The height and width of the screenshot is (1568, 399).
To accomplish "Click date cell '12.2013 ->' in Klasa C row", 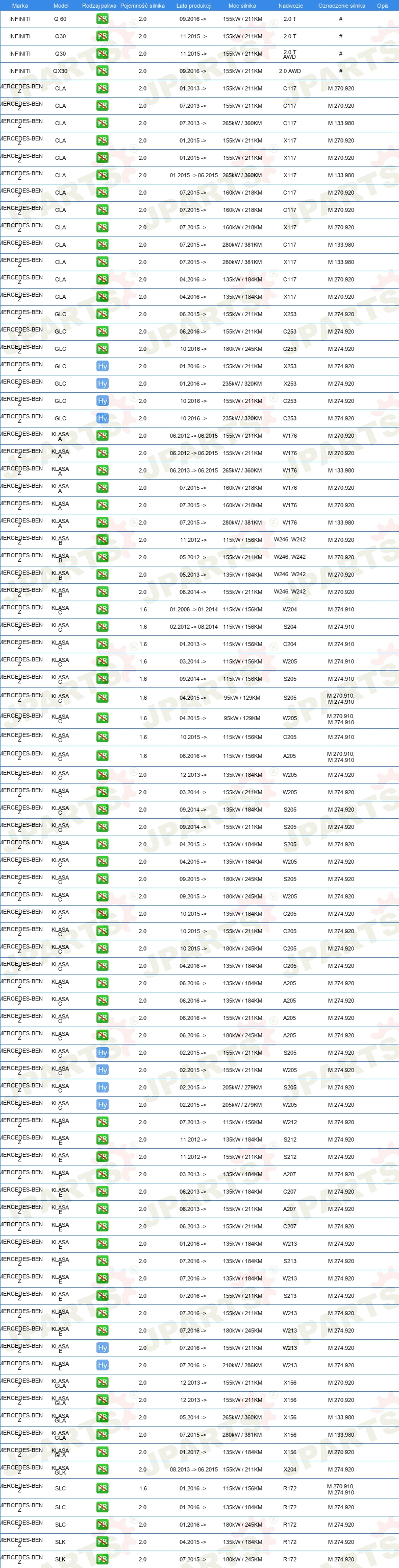I will [x=193, y=775].
